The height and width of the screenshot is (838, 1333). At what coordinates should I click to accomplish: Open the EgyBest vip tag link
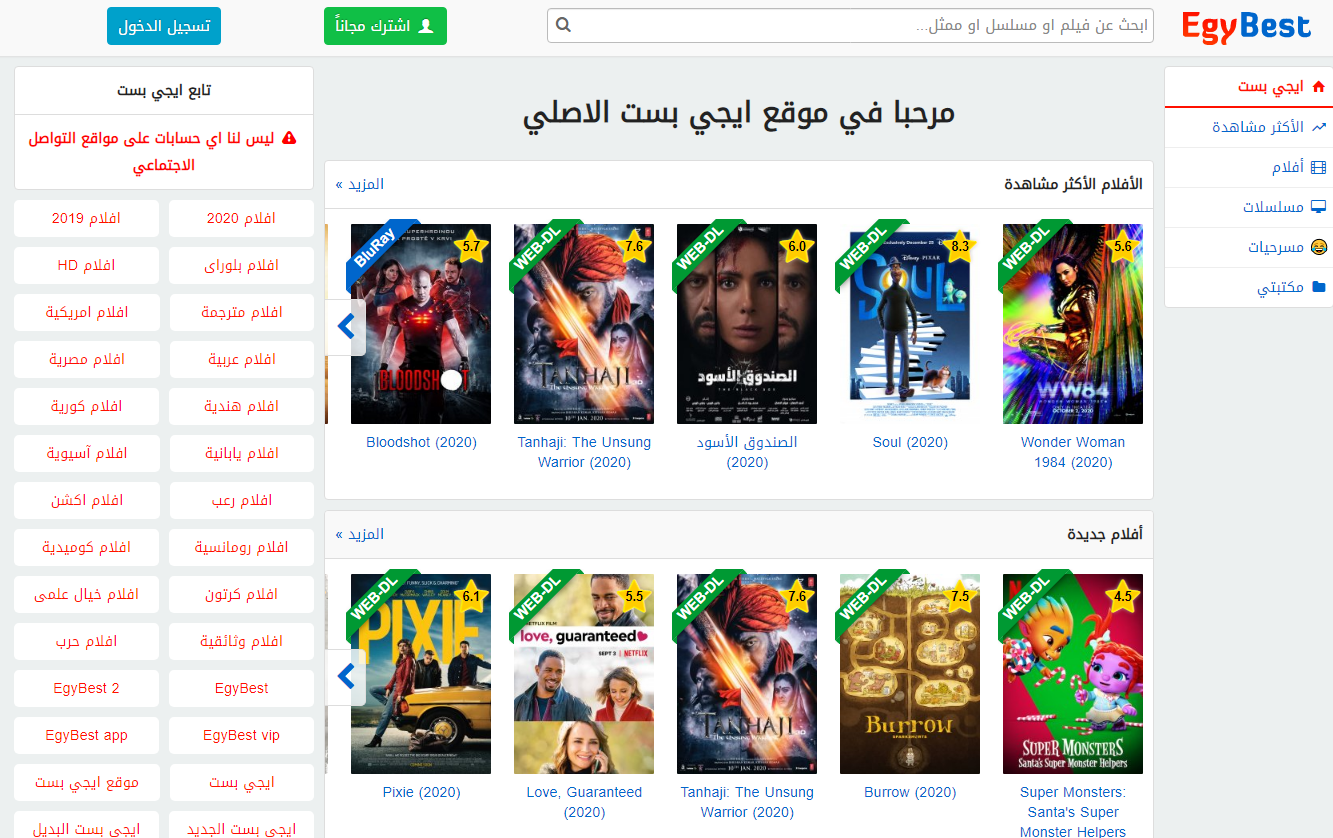[241, 735]
